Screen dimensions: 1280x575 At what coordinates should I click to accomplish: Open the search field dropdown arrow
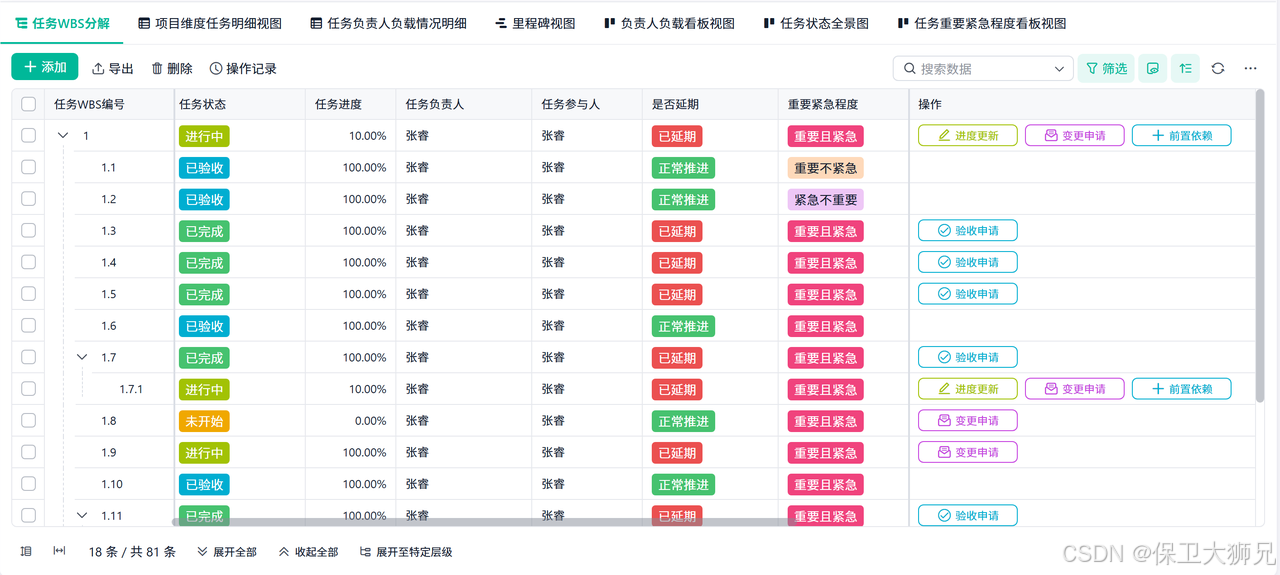pos(1059,69)
